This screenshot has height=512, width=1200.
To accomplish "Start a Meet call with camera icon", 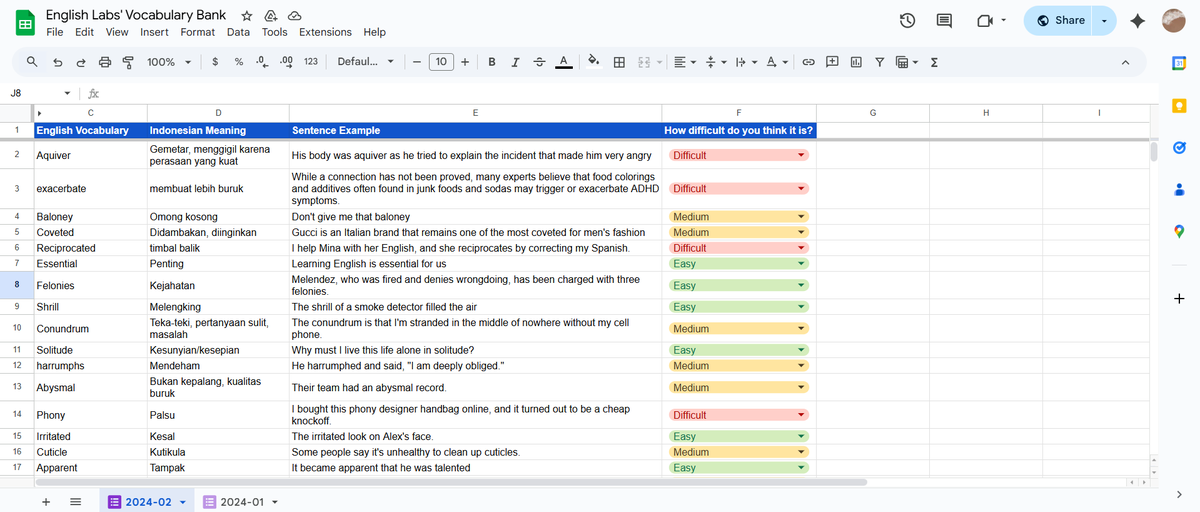I will [984, 20].
